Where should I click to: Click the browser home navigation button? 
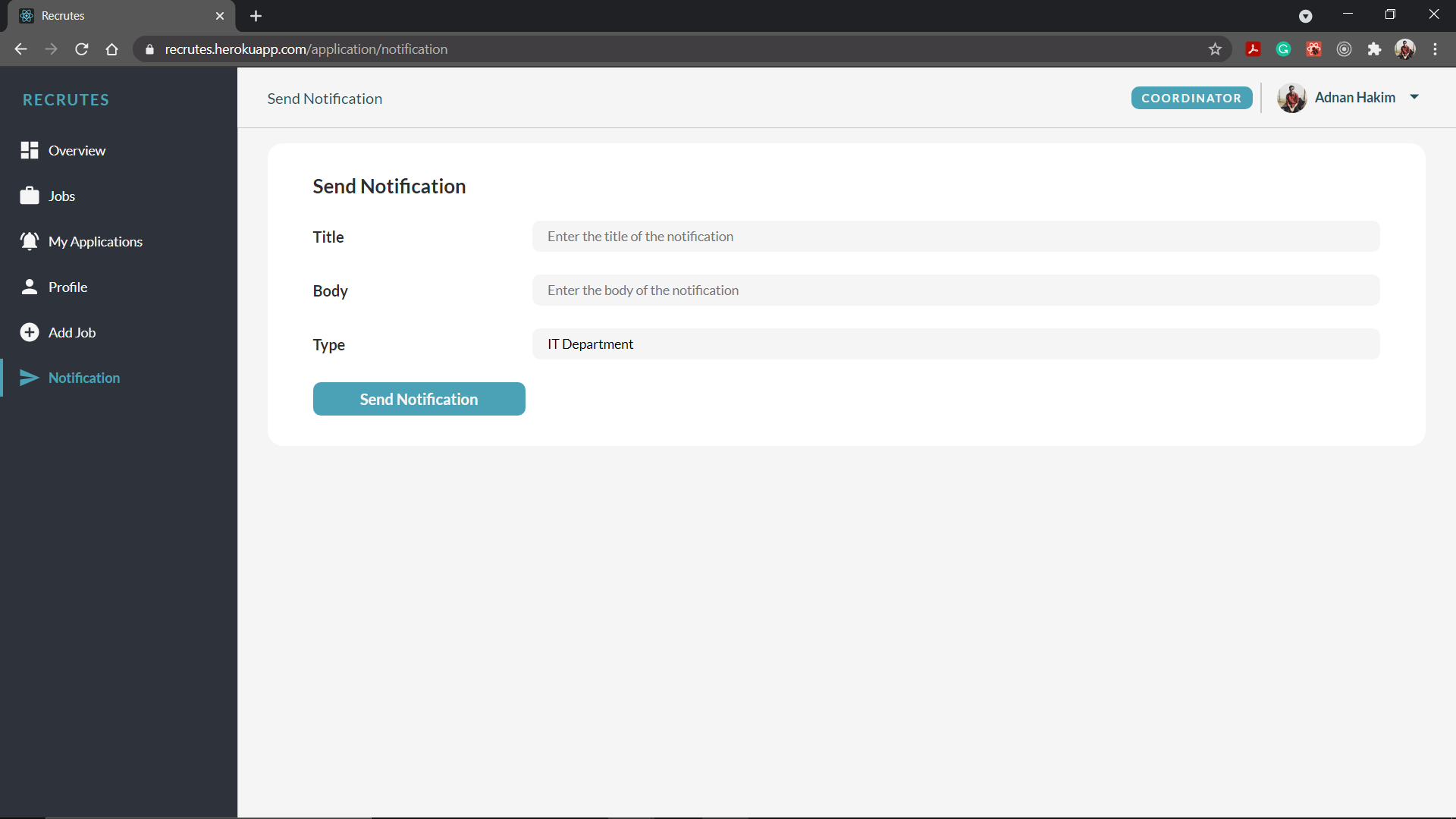[111, 49]
